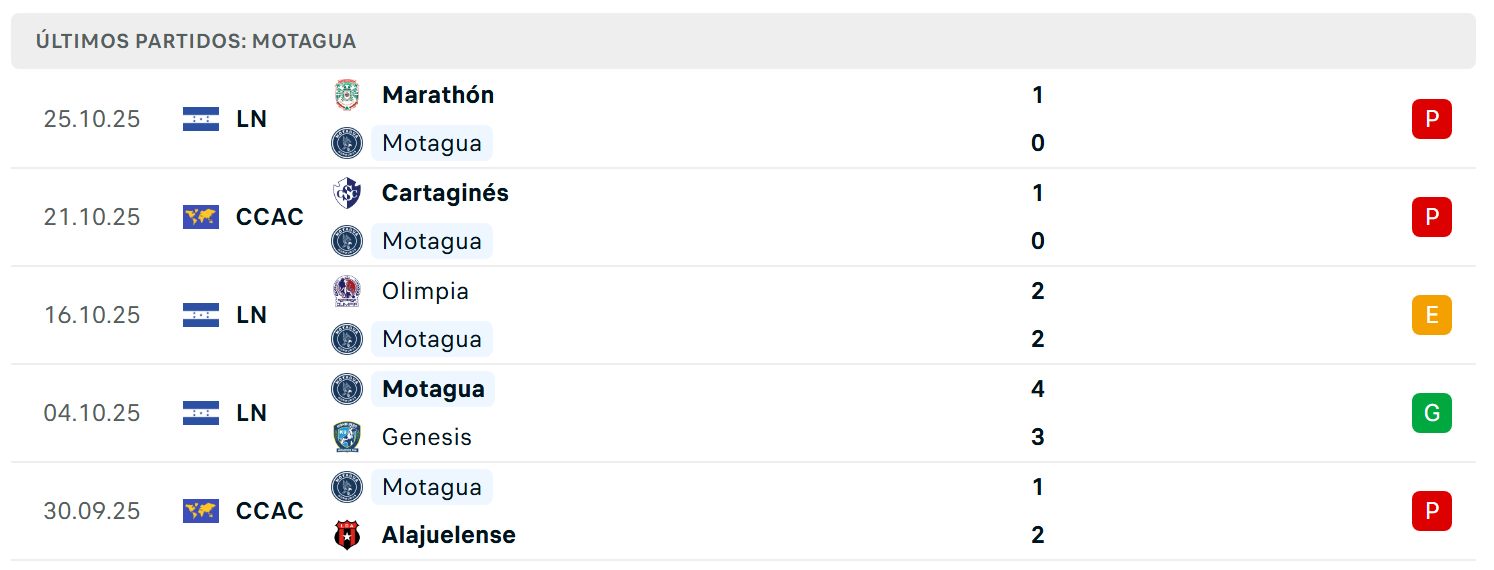
Task: Click the Alajuelense team crest
Action: (x=347, y=535)
